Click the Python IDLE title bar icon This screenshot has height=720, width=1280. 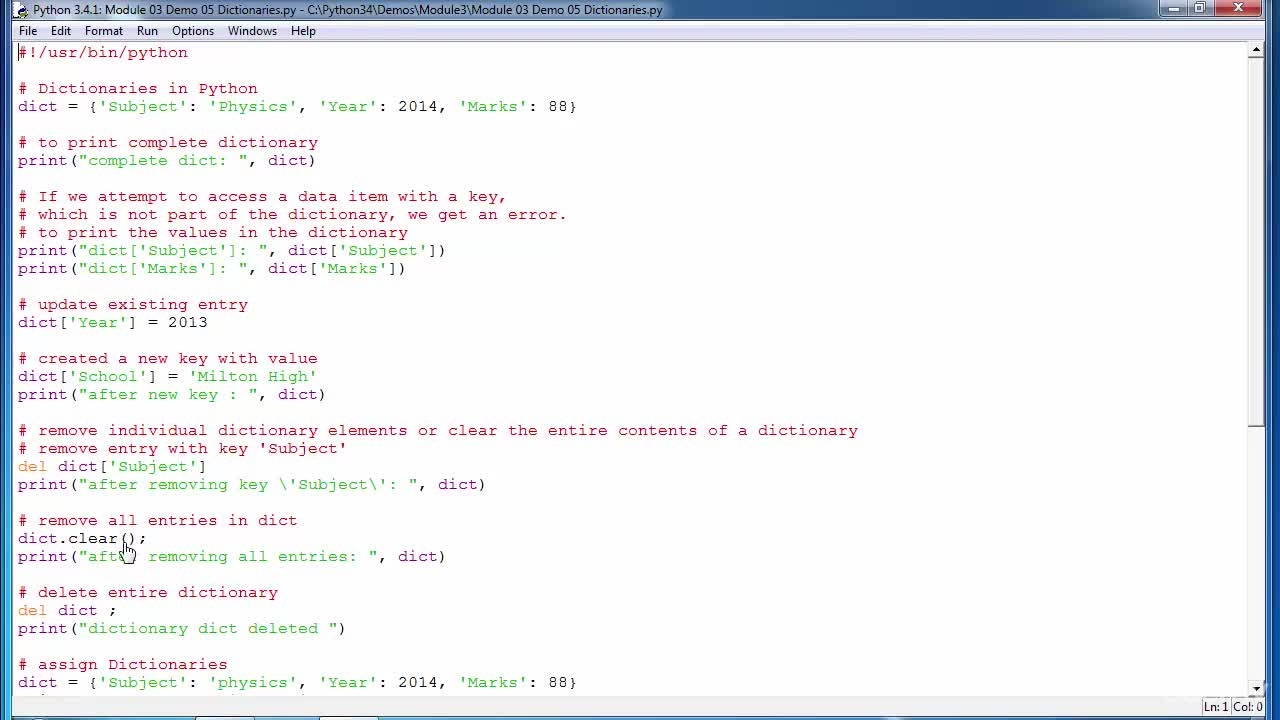point(20,10)
